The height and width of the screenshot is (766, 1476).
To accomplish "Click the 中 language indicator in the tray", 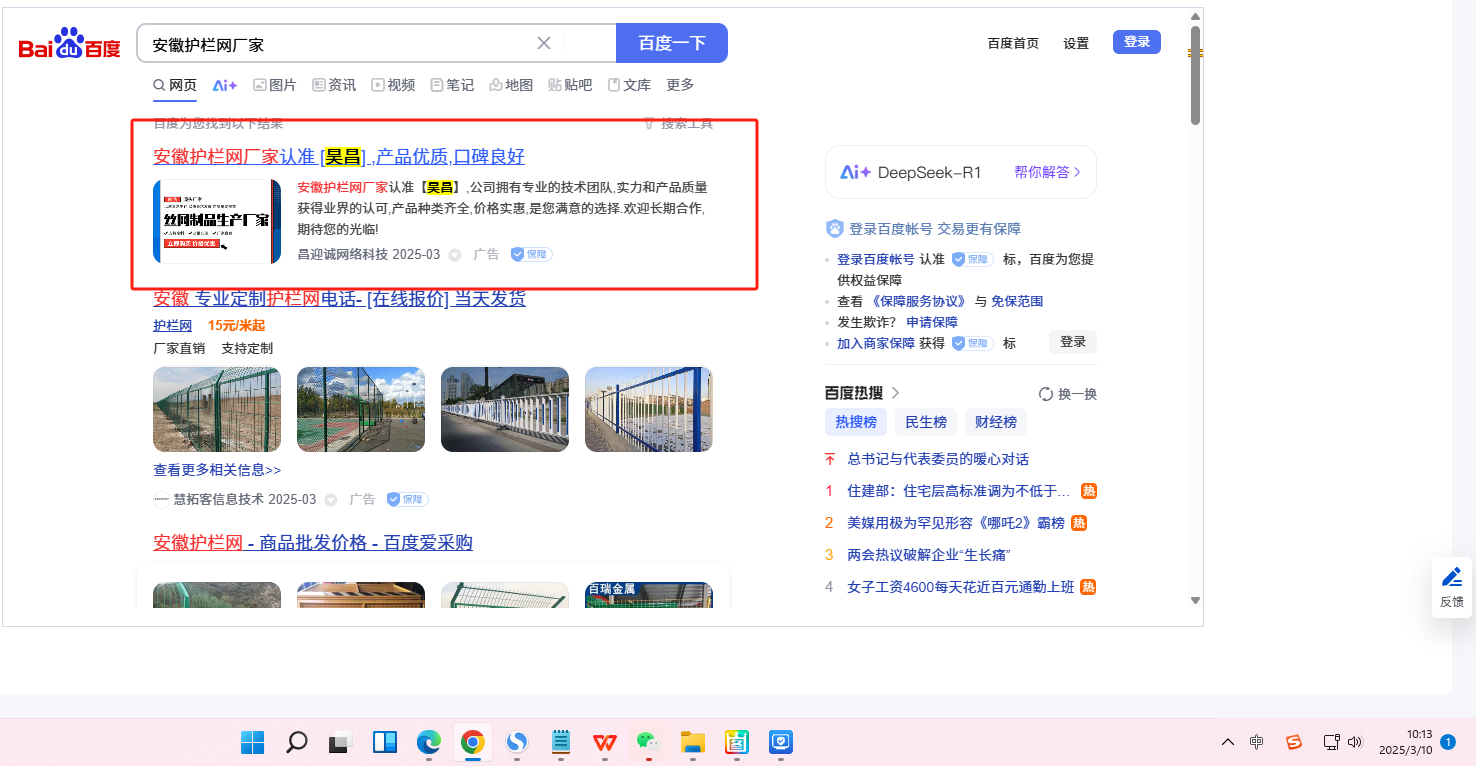I will click(1257, 742).
